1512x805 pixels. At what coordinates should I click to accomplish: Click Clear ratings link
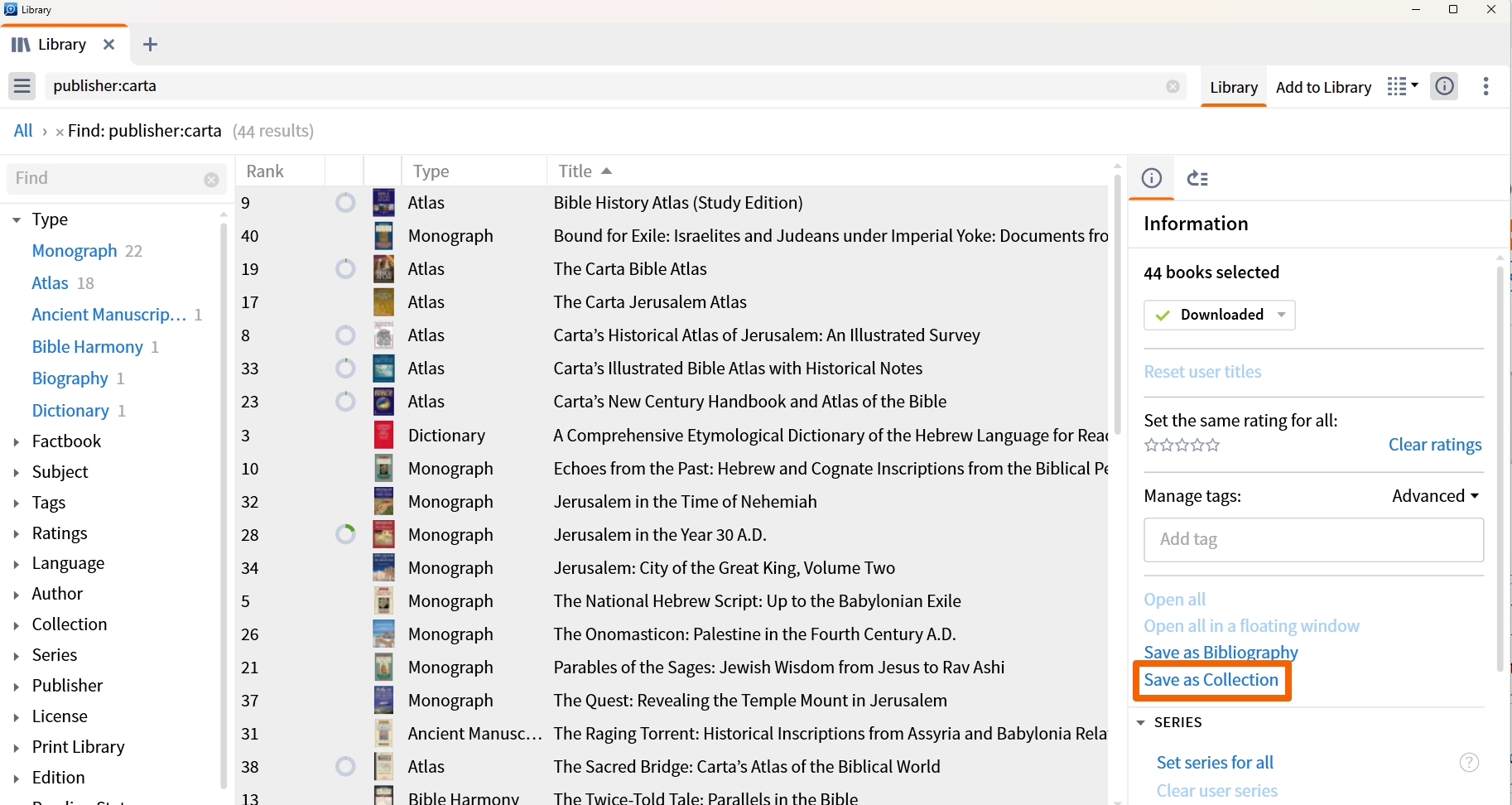click(x=1435, y=445)
